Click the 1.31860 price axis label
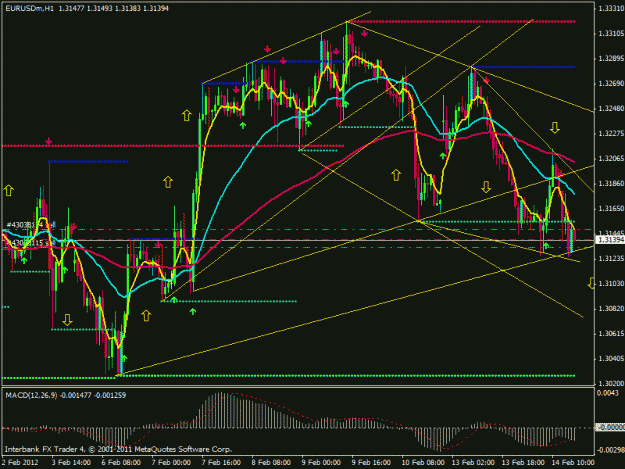Screen dimensions: 625x469 [x=611, y=184]
